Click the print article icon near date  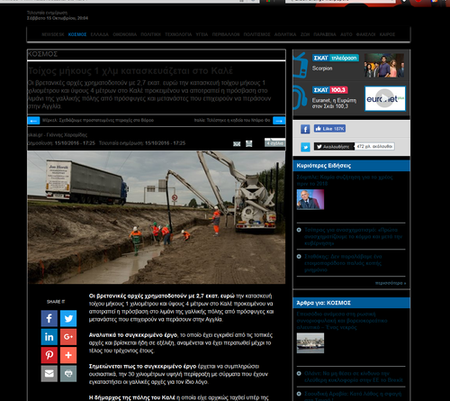pyautogui.click(x=249, y=143)
